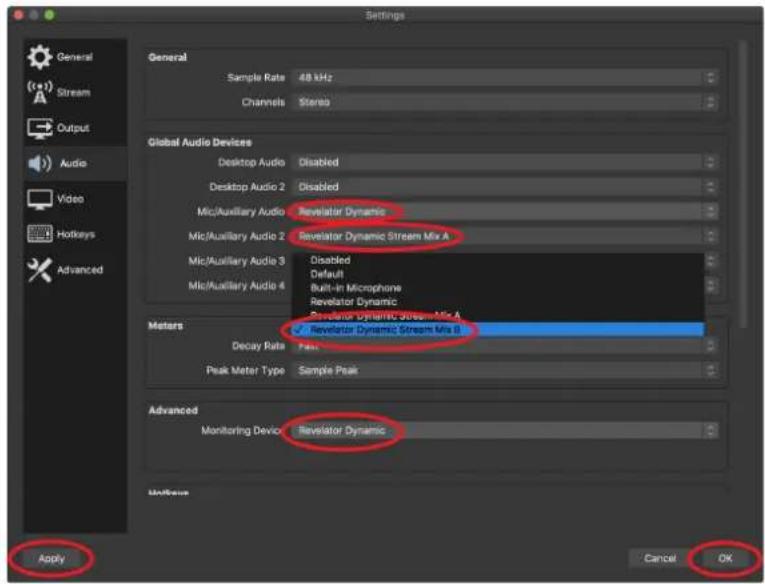Choose Default in the open list
The image size is (765, 584).
pos(498,274)
